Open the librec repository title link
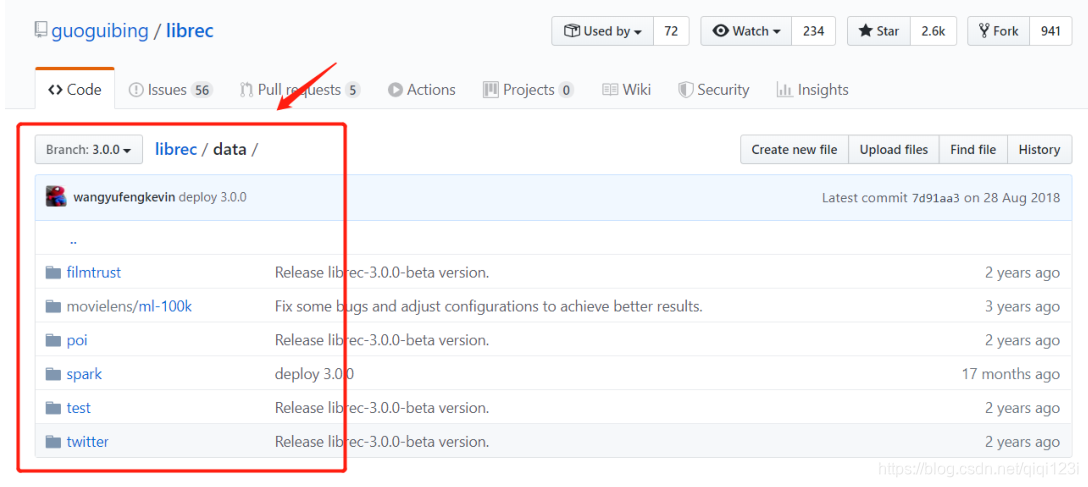 (189, 31)
